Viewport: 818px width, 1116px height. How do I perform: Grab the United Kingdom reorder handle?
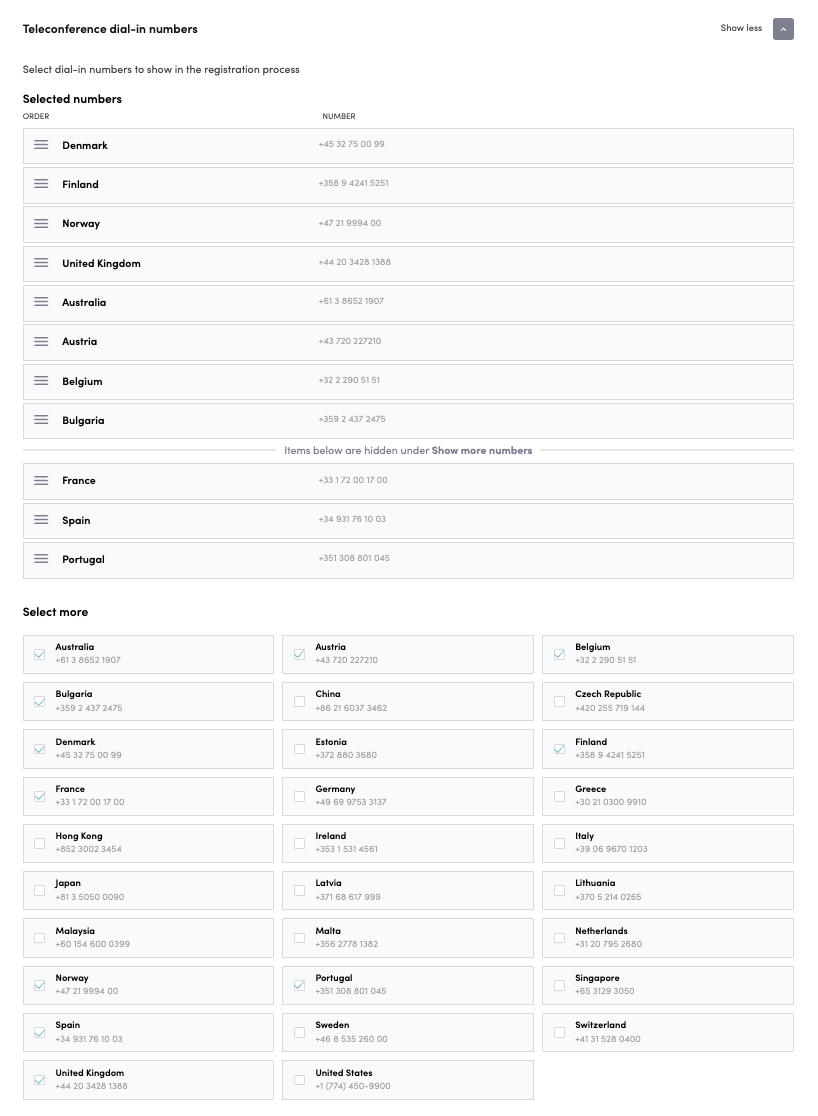tap(41, 262)
